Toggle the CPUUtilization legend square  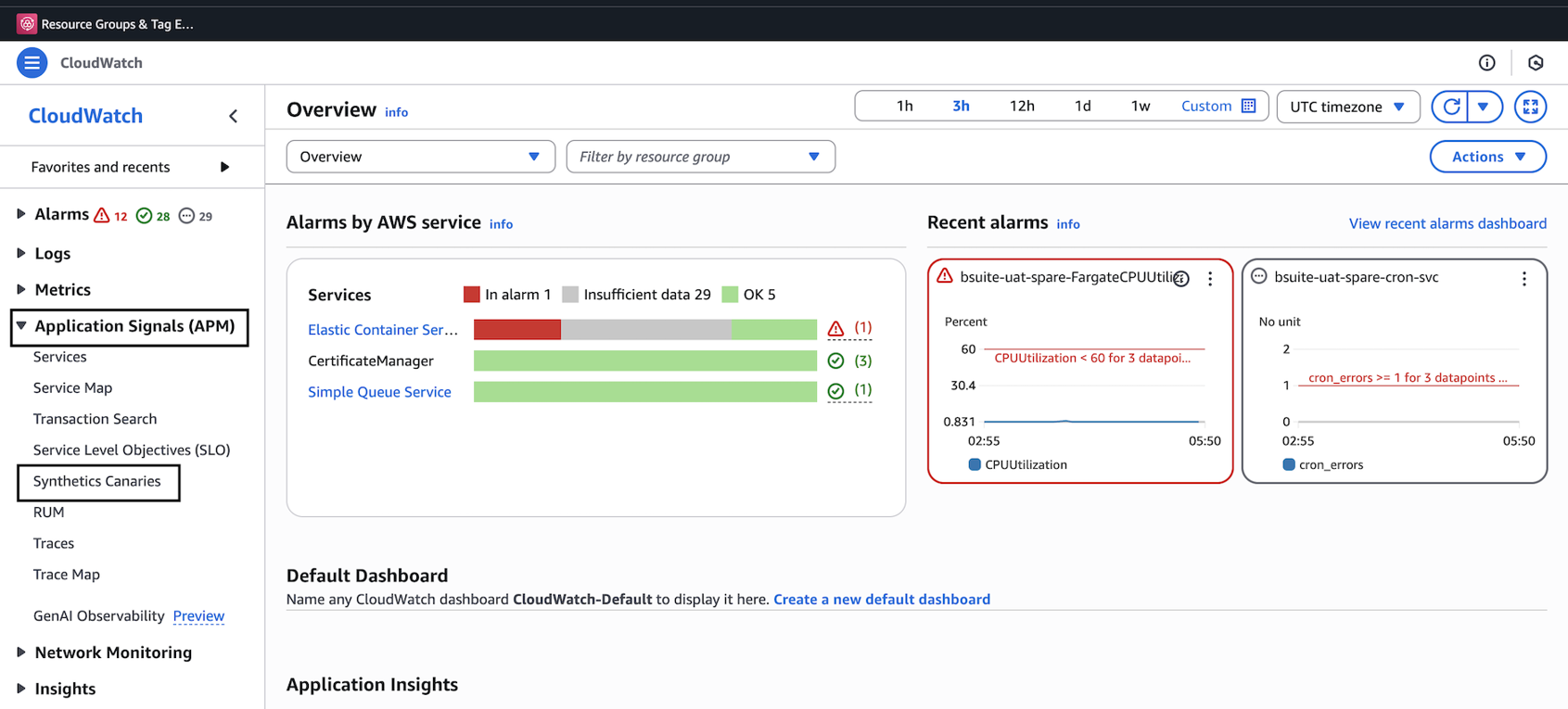pyautogui.click(x=974, y=464)
